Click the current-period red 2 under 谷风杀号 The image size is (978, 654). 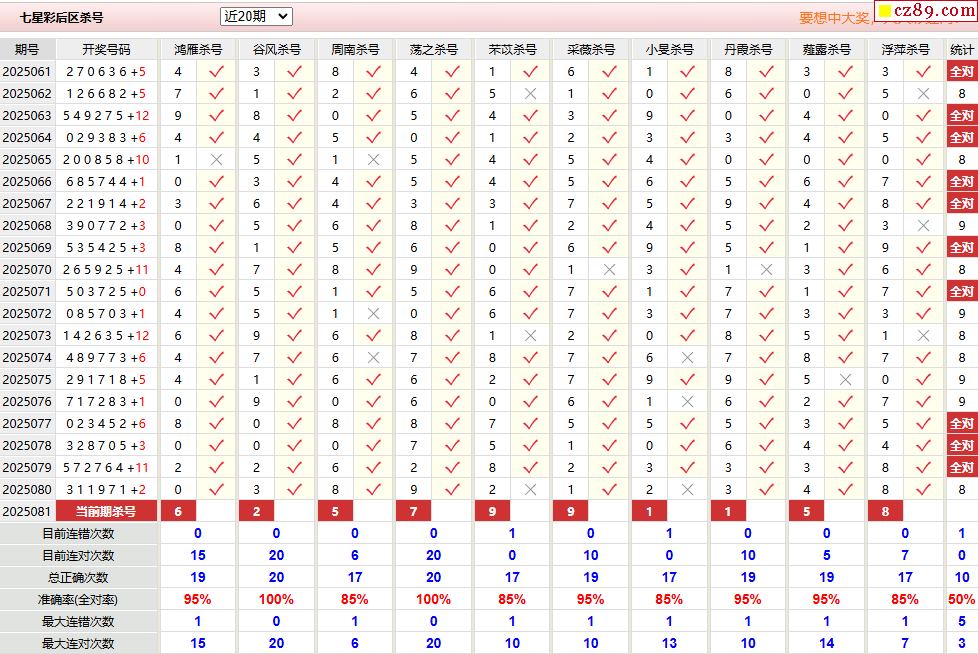[x=256, y=511]
